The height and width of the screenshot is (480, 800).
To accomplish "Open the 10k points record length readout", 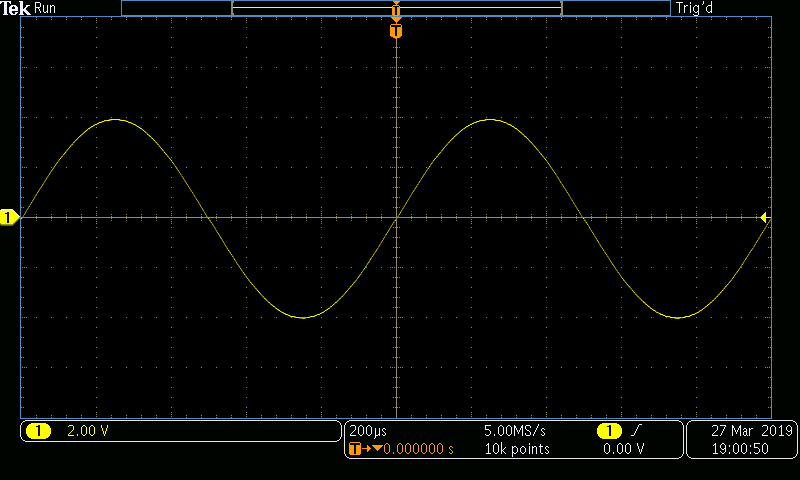I will (x=516, y=449).
